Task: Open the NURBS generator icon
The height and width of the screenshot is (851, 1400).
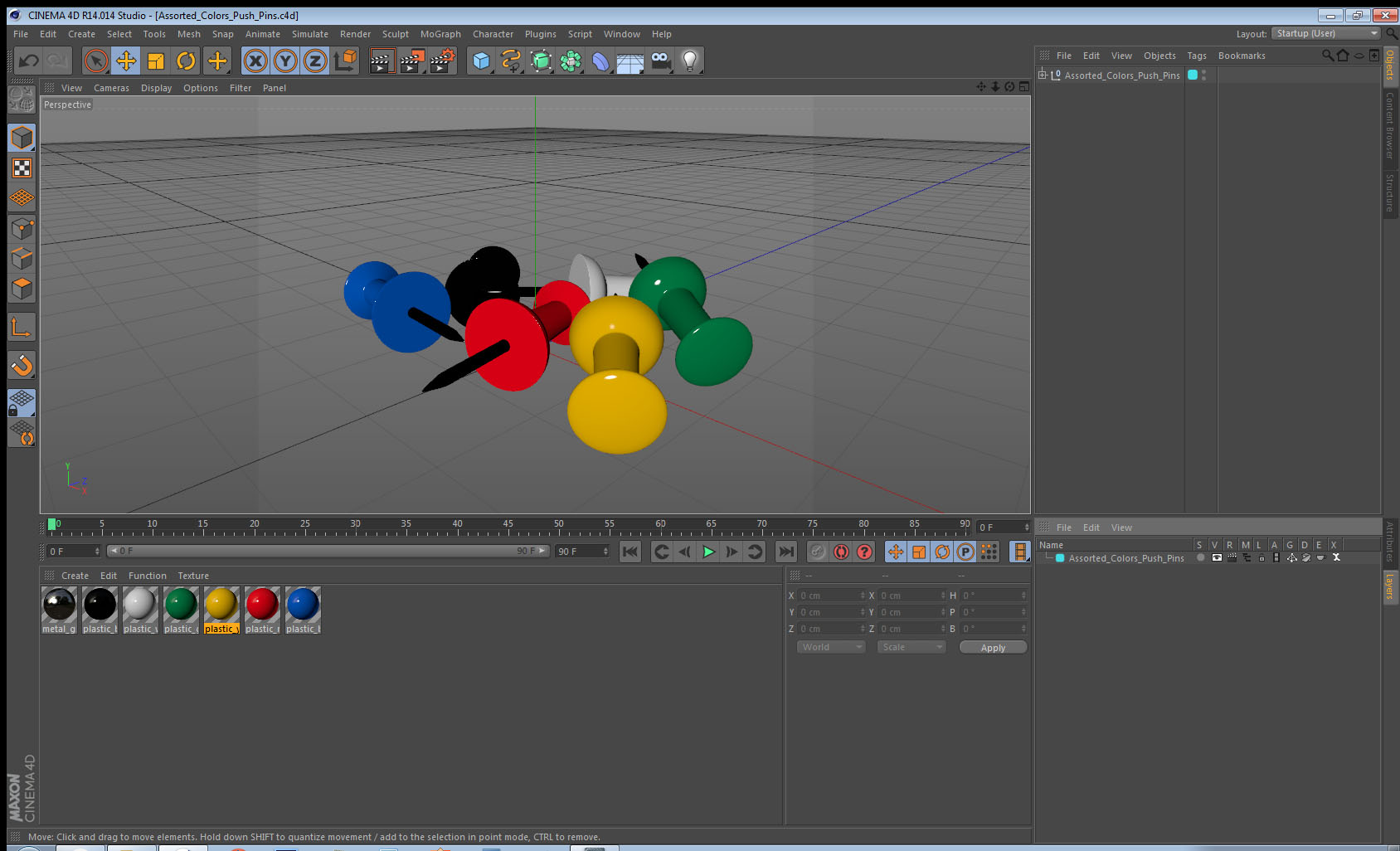Action: point(541,61)
